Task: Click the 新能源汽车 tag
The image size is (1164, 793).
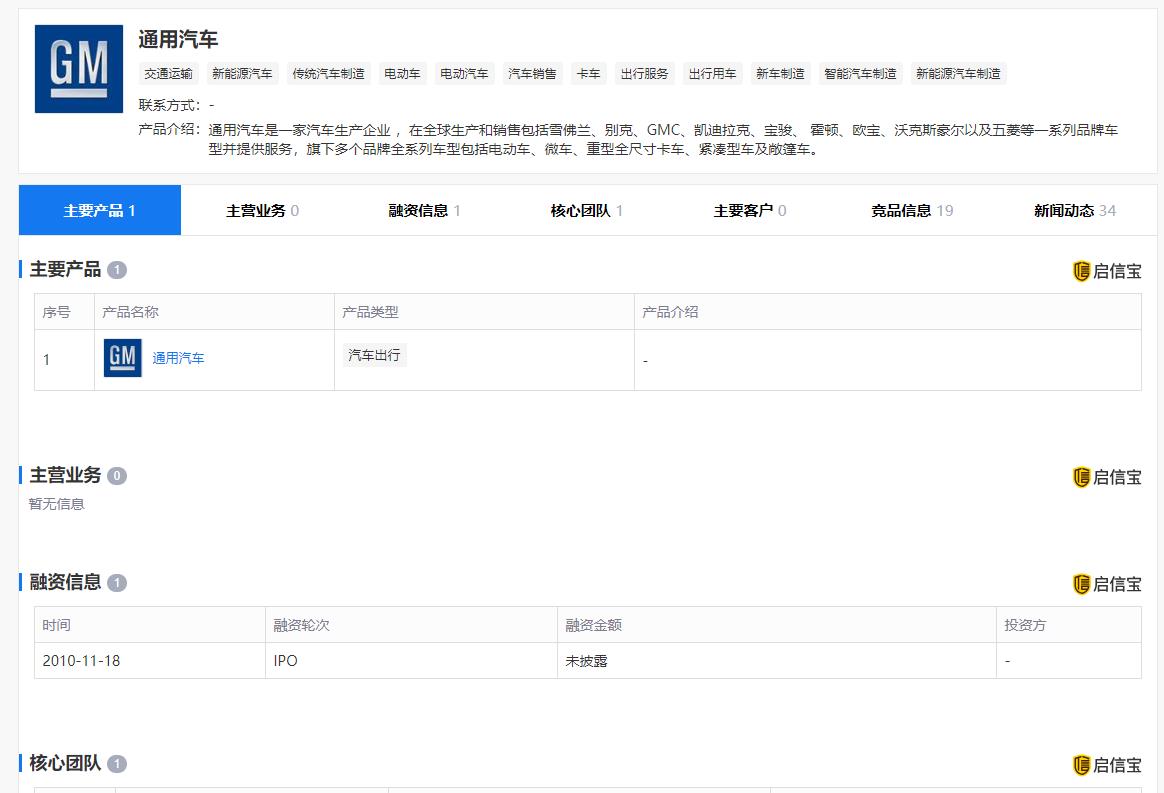Action: (242, 74)
